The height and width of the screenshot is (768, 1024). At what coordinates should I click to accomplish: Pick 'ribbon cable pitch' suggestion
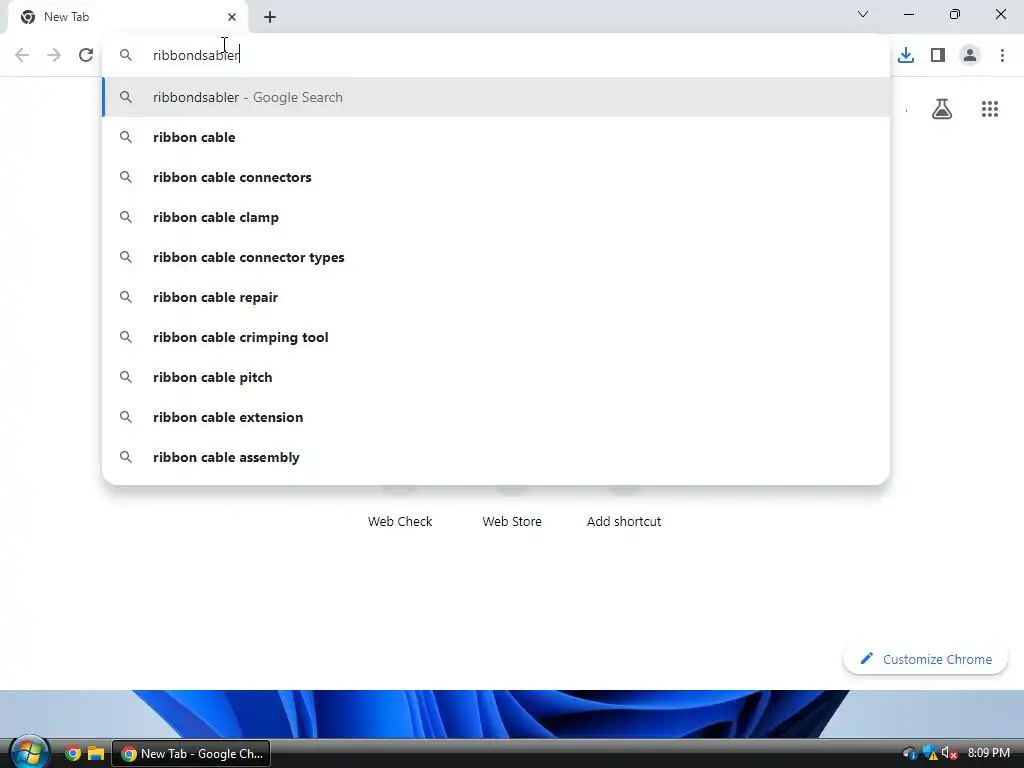tap(496, 377)
